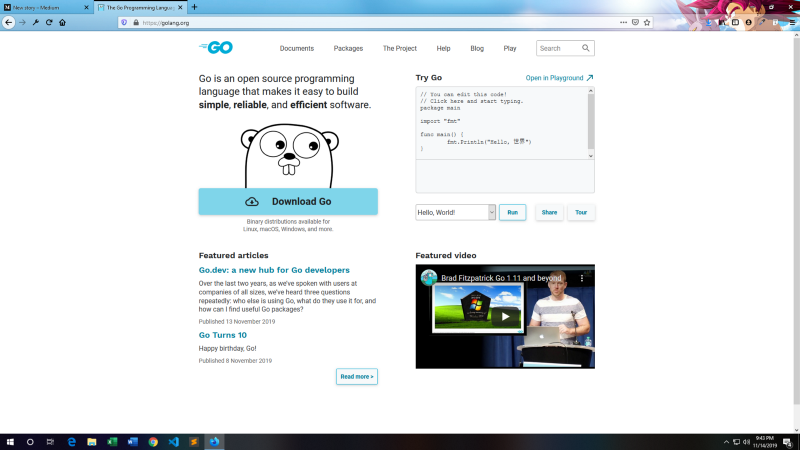This screenshot has width=800, height=450.
Task: Click inside the Search input field
Action: (x=556, y=48)
